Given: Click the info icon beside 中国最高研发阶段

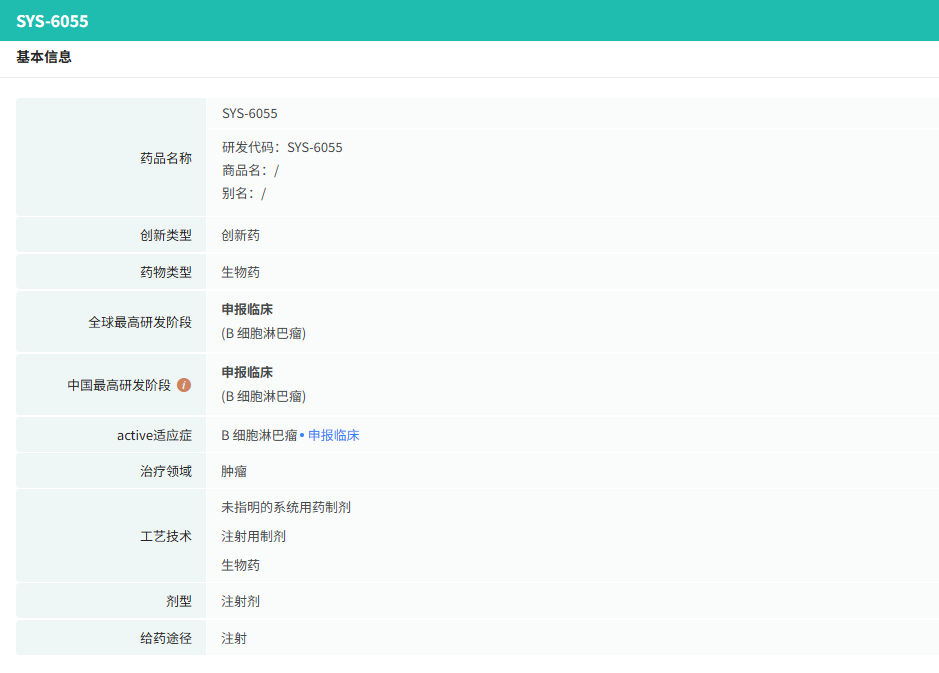Looking at the screenshot, I should (184, 385).
